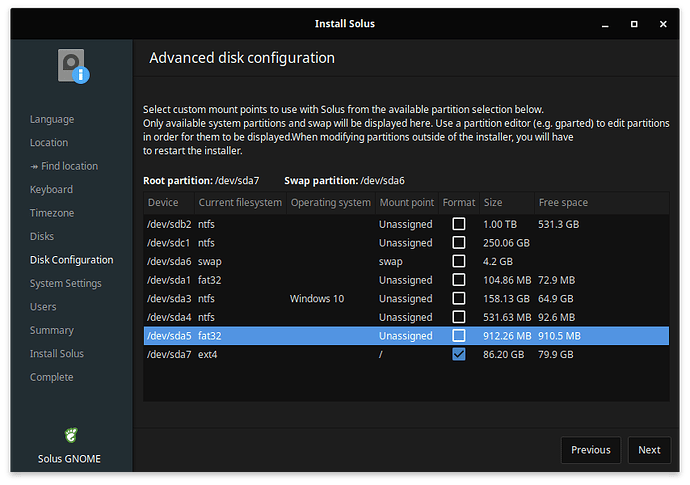Select the /dev/sdc1 device row
Viewport: 690px width, 485px height.
(x=406, y=243)
